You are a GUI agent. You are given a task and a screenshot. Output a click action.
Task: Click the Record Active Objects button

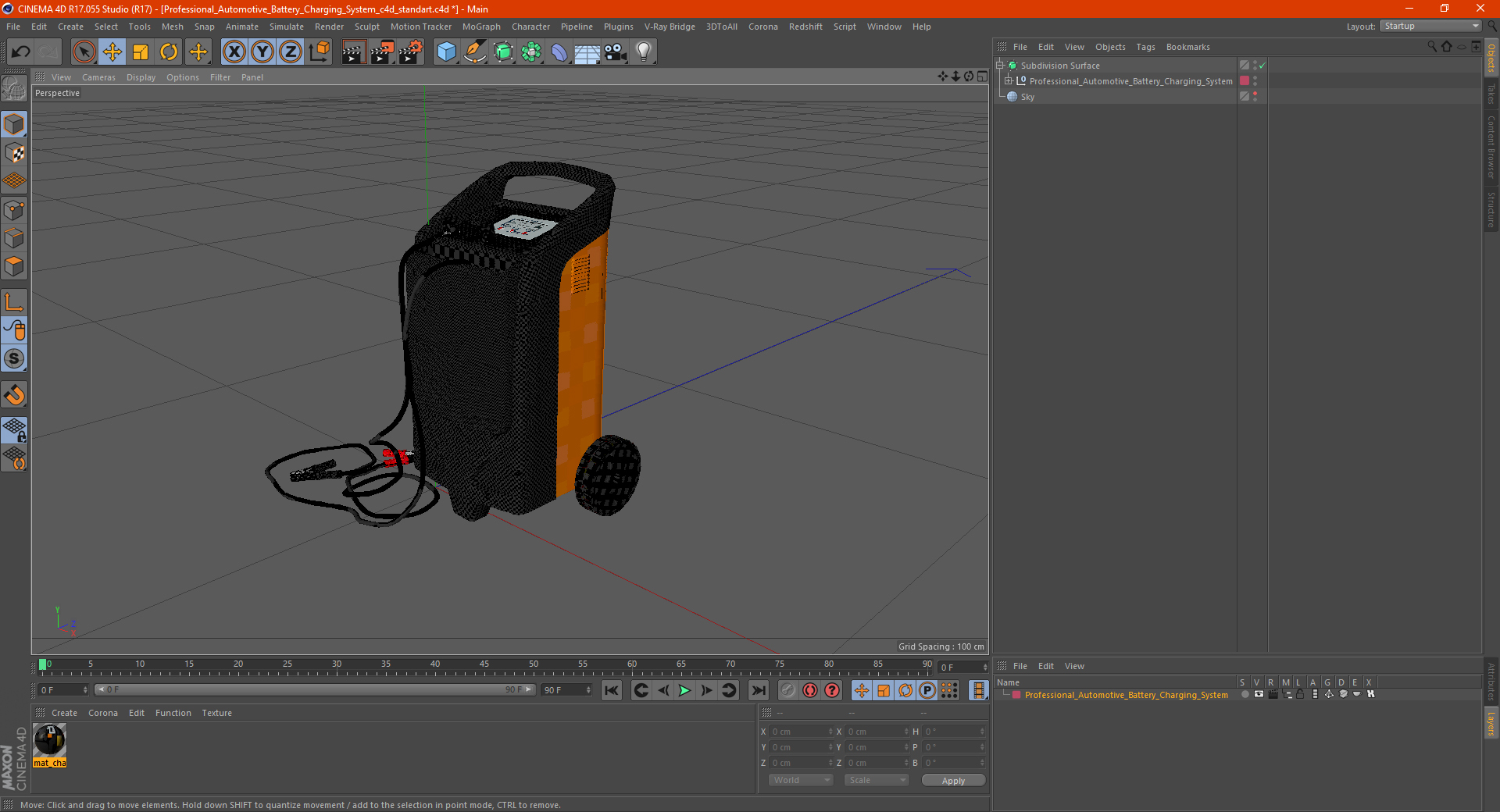point(787,690)
